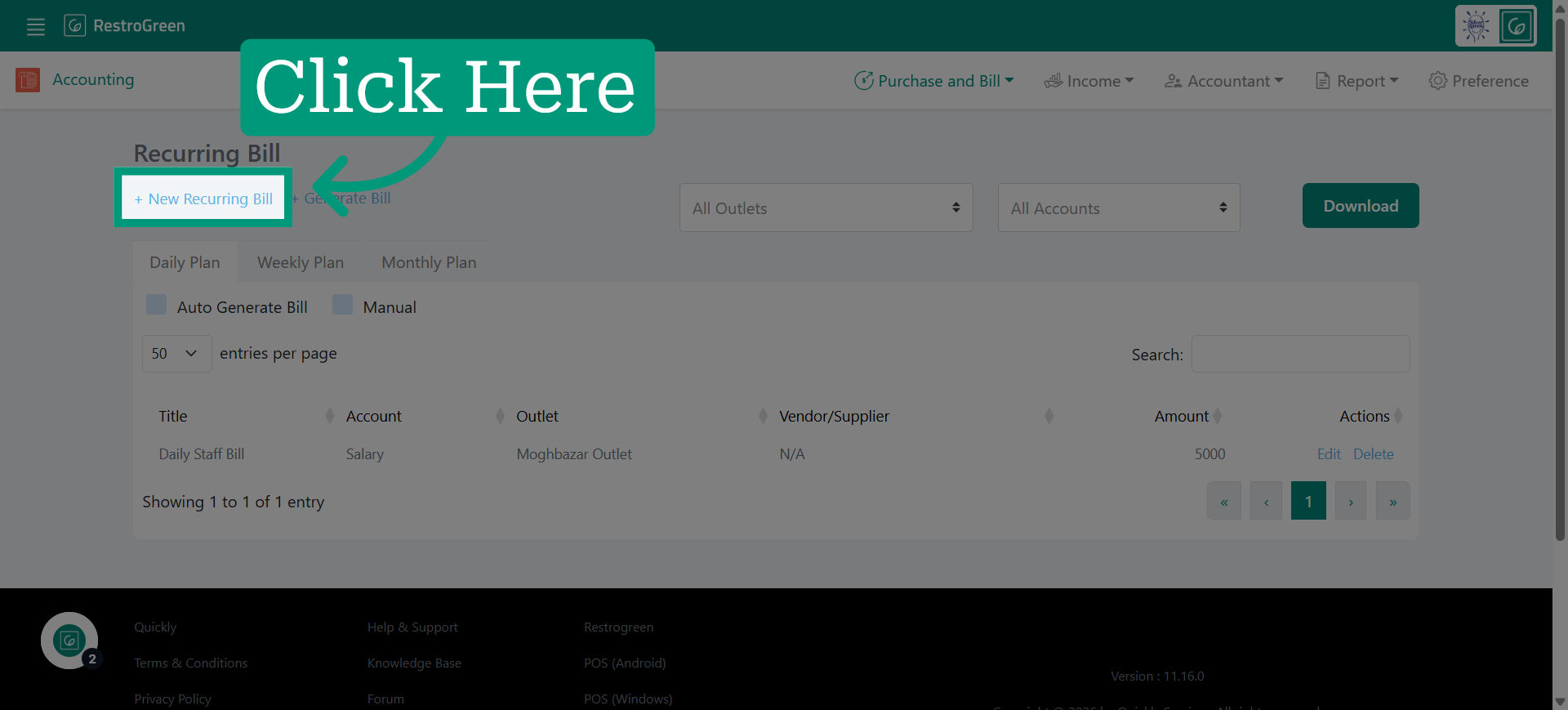This screenshot has width=1568, height=710.
Task: Open the hamburger sidebar menu
Action: click(36, 26)
